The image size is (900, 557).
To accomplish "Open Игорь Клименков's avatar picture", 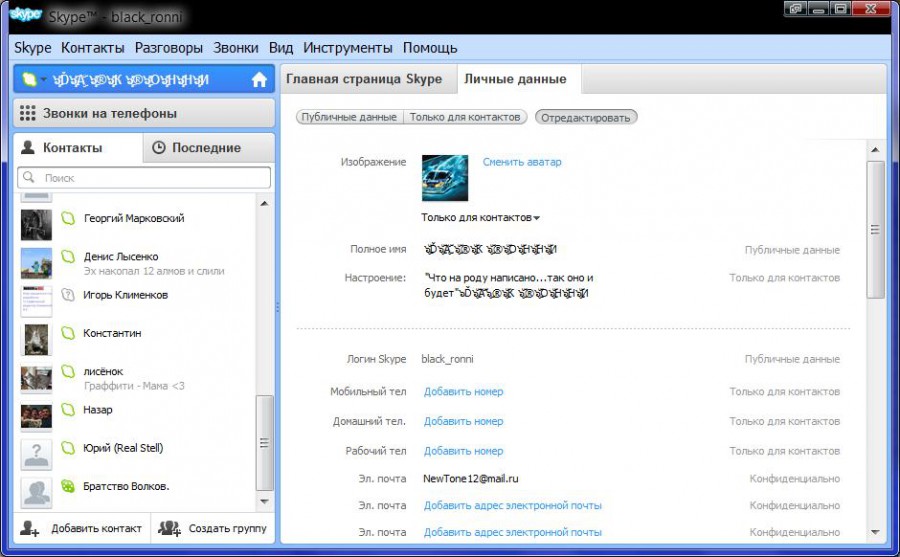I will pyautogui.click(x=36, y=301).
